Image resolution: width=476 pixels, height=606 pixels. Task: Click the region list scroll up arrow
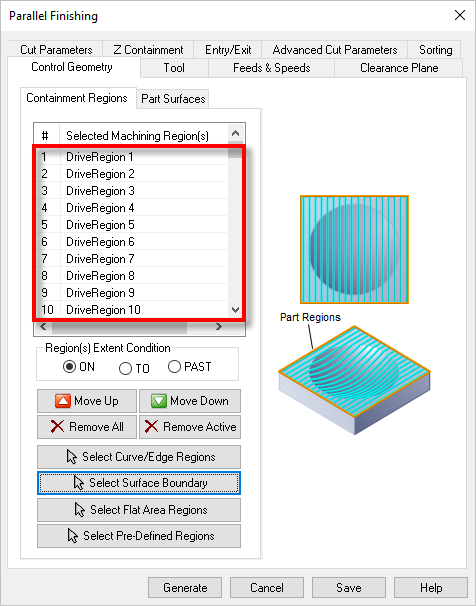235,134
